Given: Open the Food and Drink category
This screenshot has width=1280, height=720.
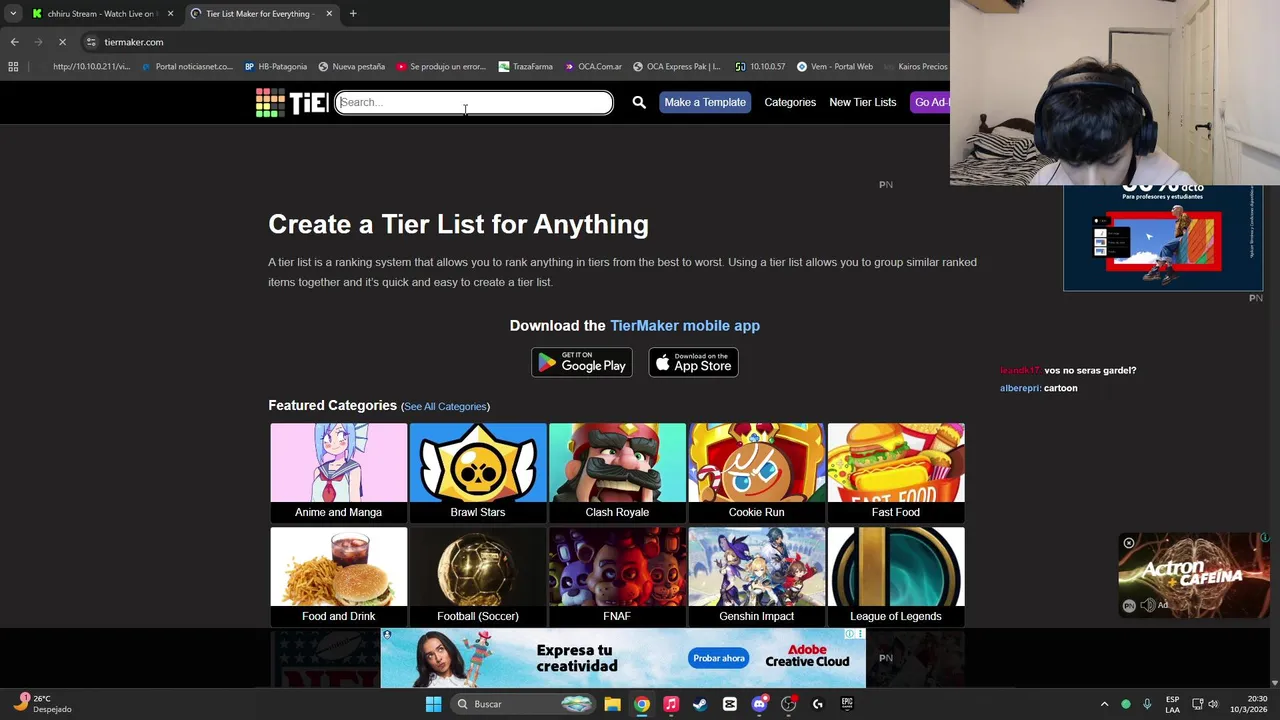Looking at the screenshot, I should (338, 576).
